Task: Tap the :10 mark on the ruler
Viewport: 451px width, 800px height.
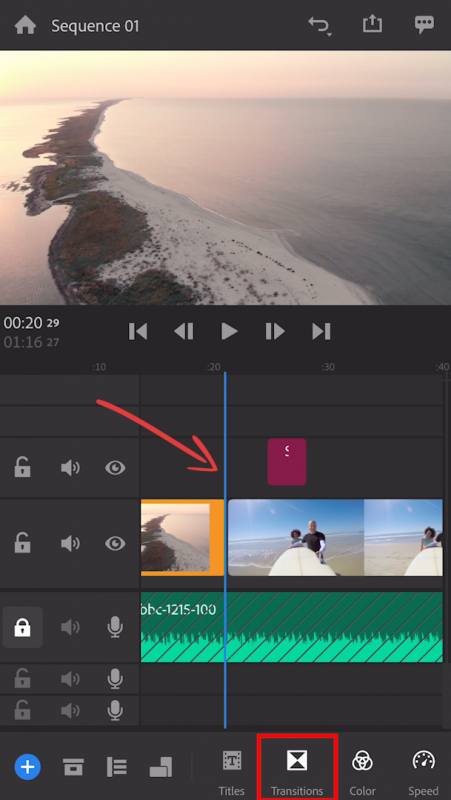Action: pyautogui.click(x=99, y=367)
